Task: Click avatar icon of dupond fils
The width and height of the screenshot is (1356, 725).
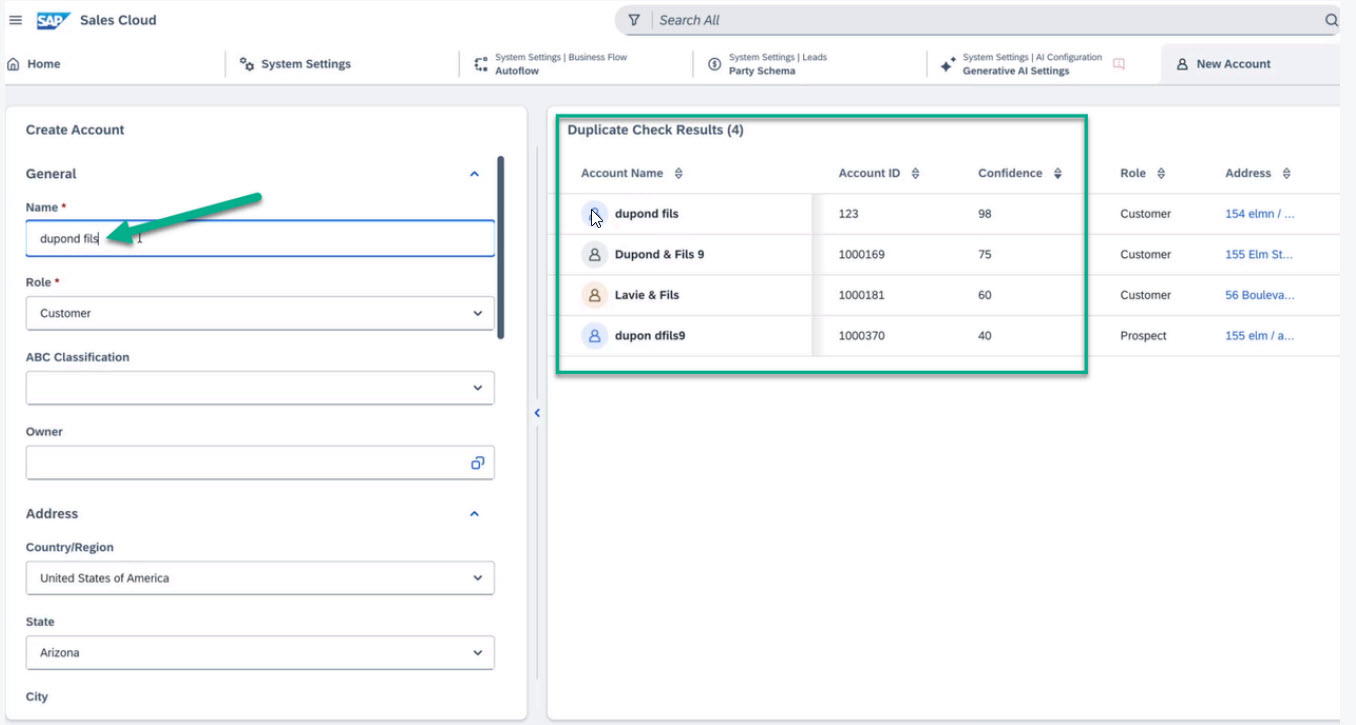Action: pos(594,214)
